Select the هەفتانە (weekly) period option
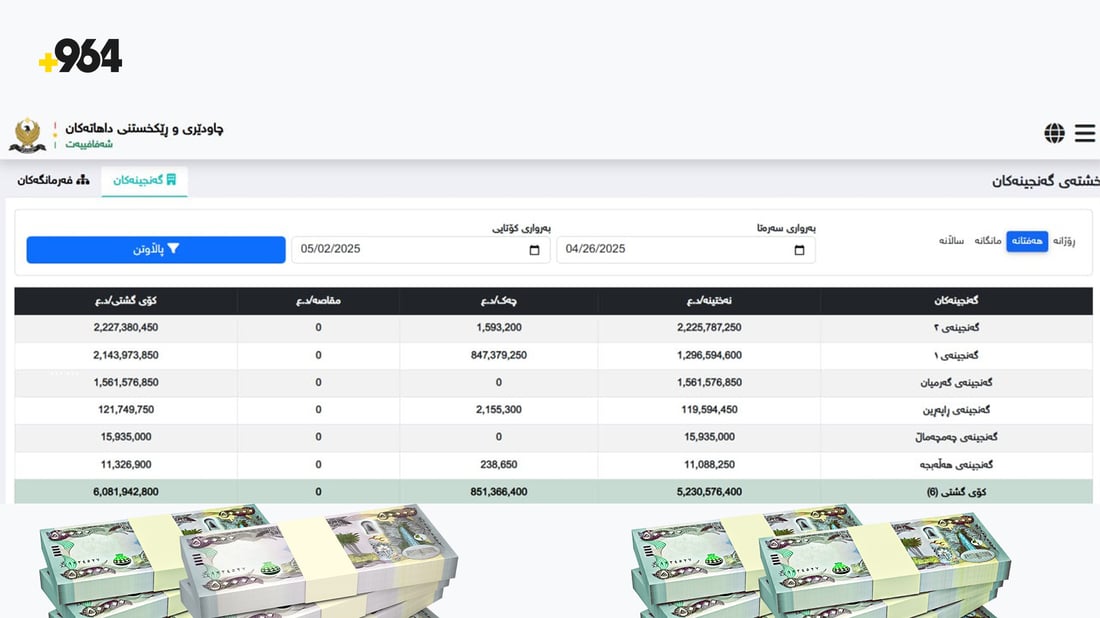1100x618 pixels. click(x=1026, y=241)
